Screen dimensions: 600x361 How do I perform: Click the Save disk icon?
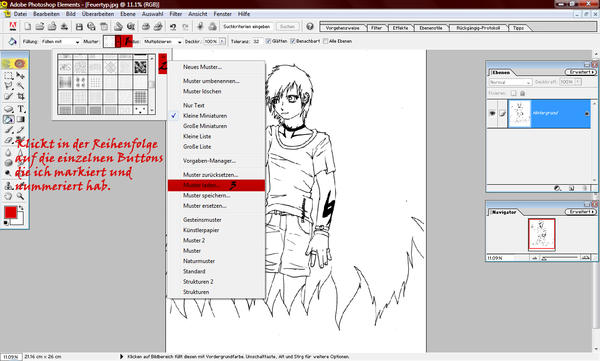(x=79, y=26)
